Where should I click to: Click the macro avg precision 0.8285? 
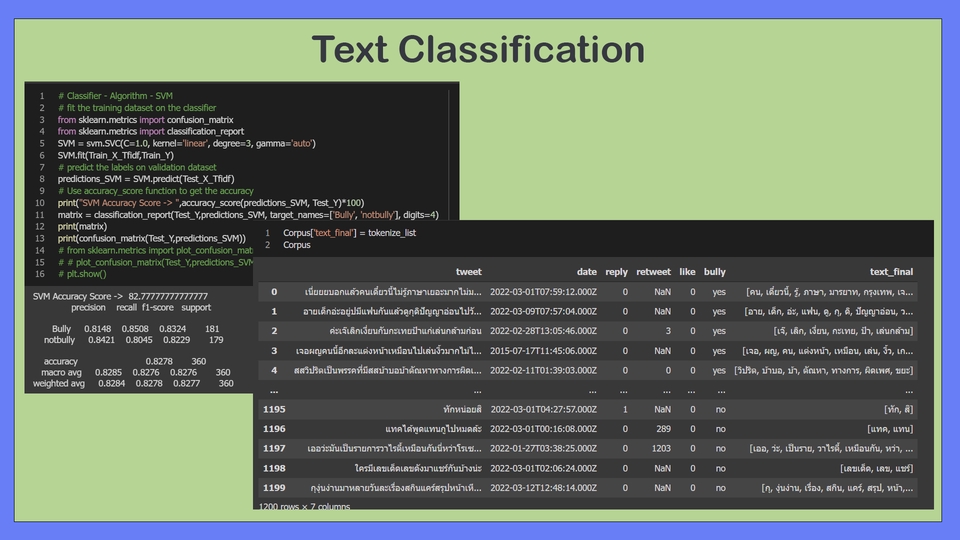108,372
